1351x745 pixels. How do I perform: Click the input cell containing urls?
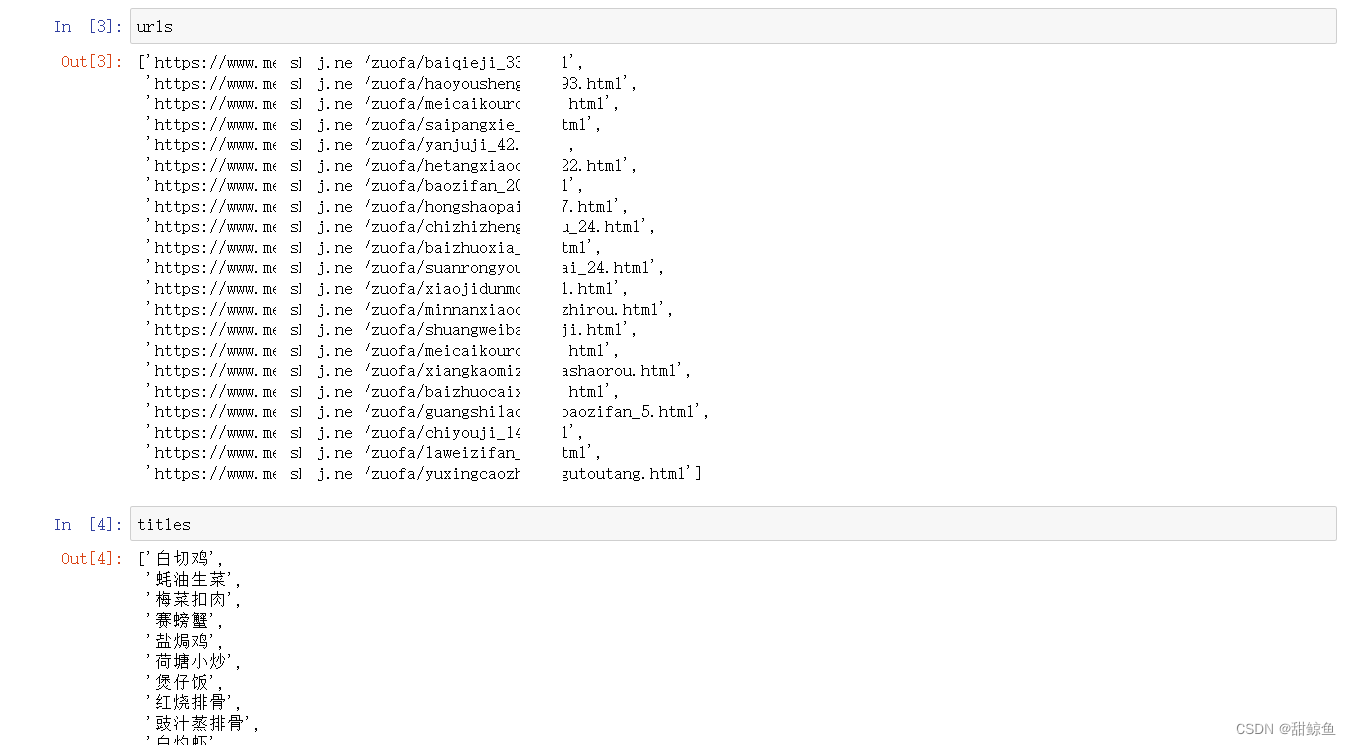click(733, 26)
